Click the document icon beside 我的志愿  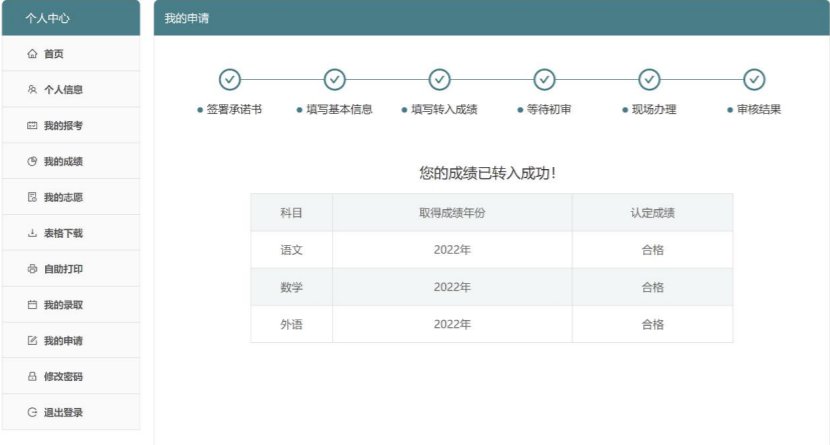(32, 198)
